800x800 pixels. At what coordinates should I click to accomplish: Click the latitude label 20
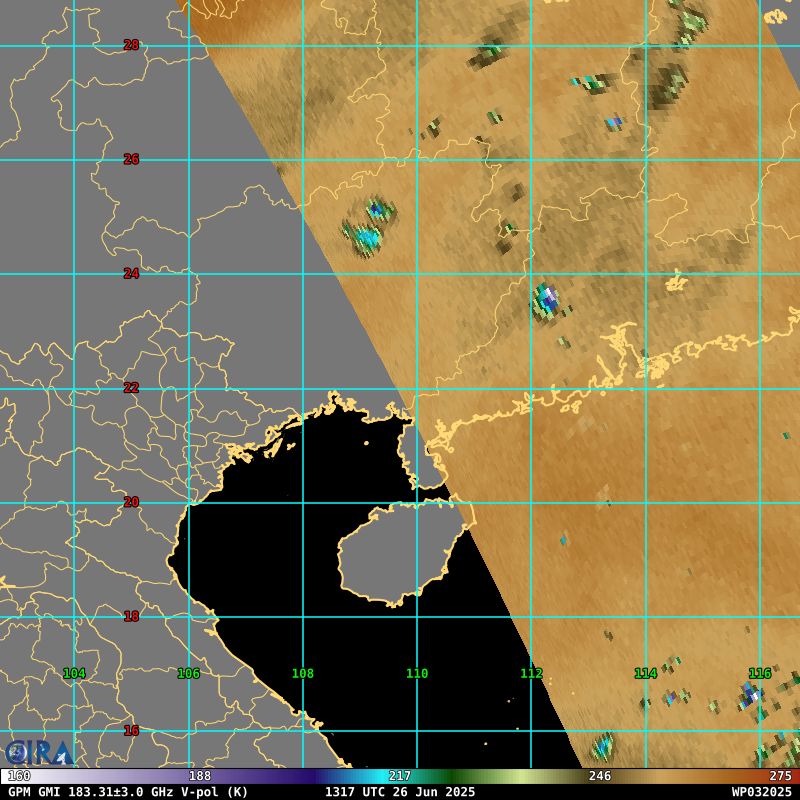131,502
